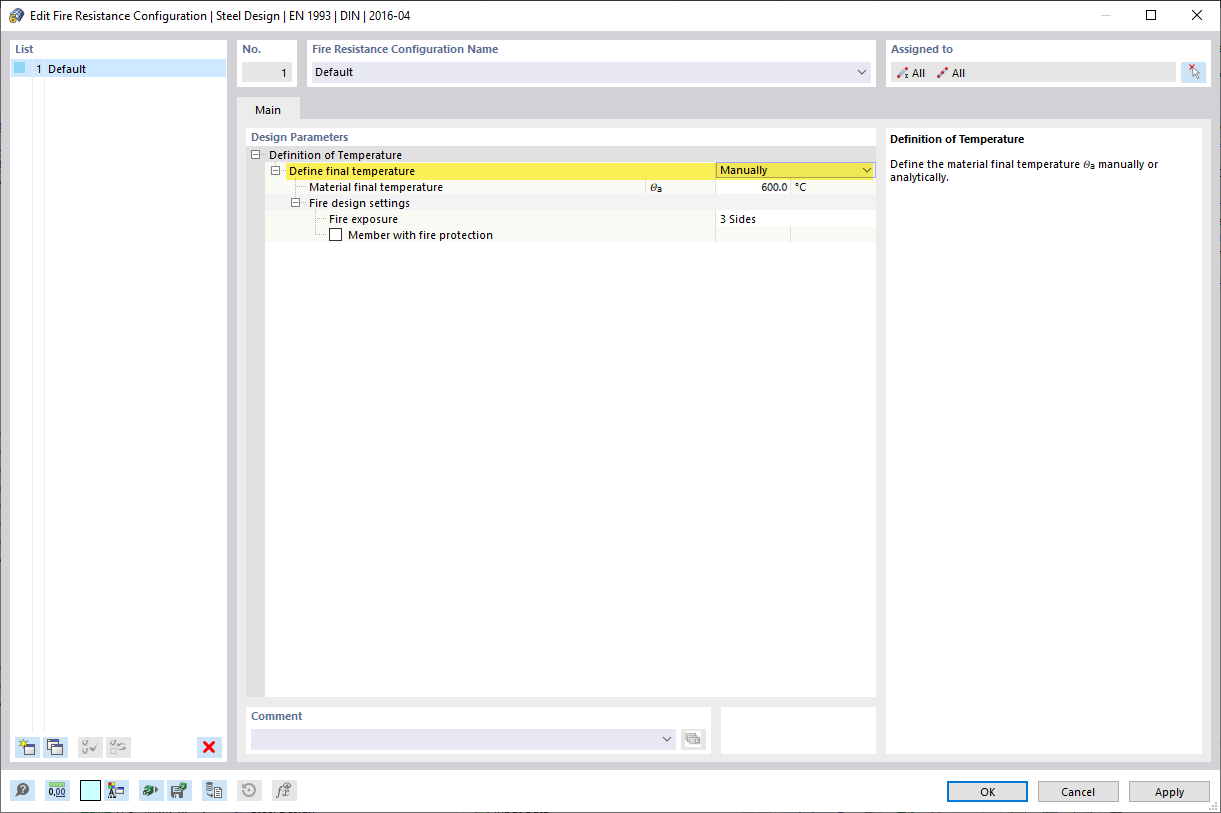The width and height of the screenshot is (1221, 813).
Task: Click the Cancel button
Action: pos(1078,791)
